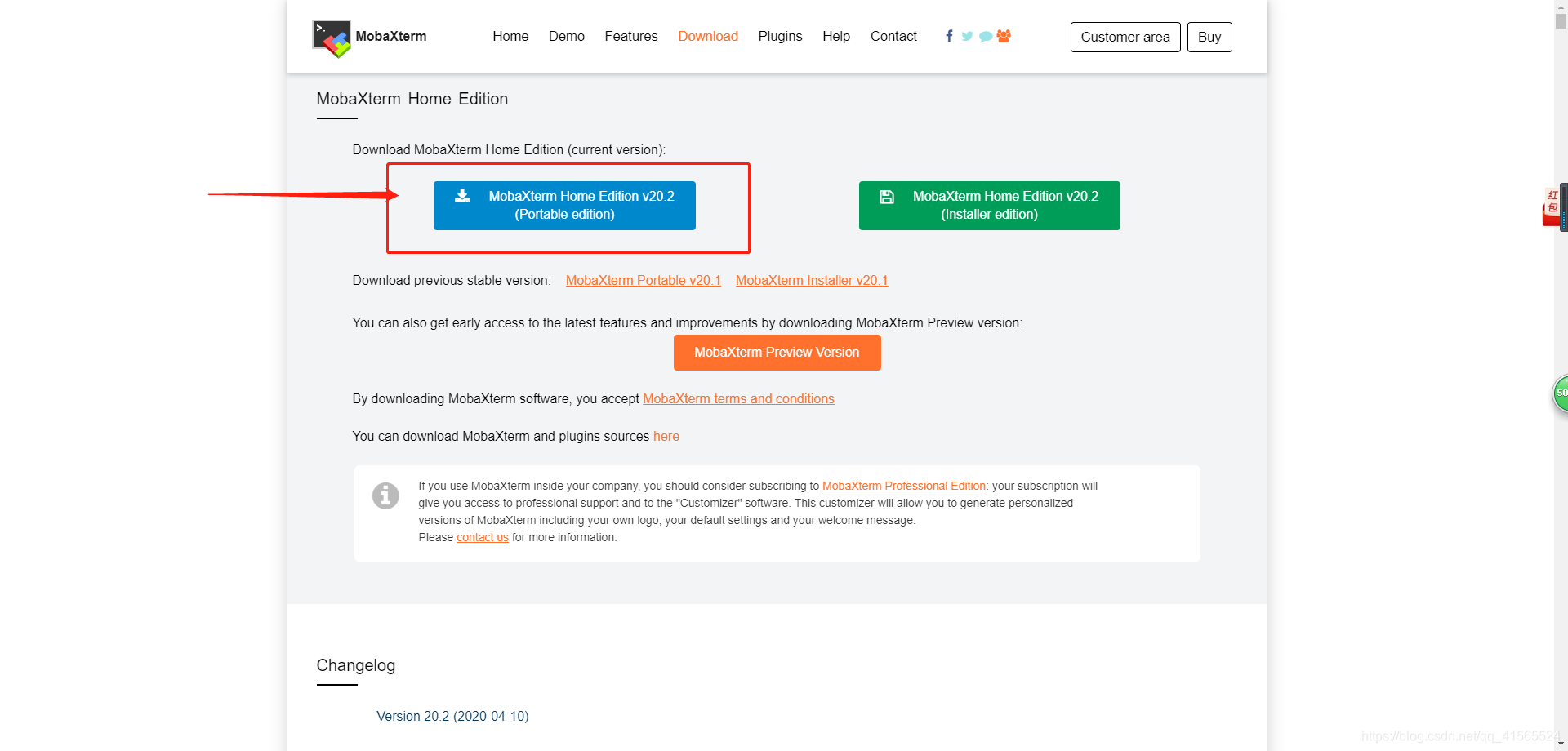Open the Demo page
This screenshot has height=751, width=1568.
567,36
